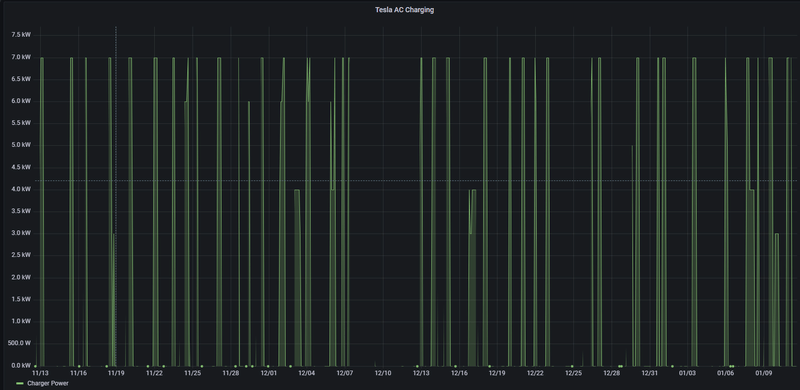Click the 1.5 kW y-axis label
Viewport: 800px width, 390px height.
(x=21, y=300)
